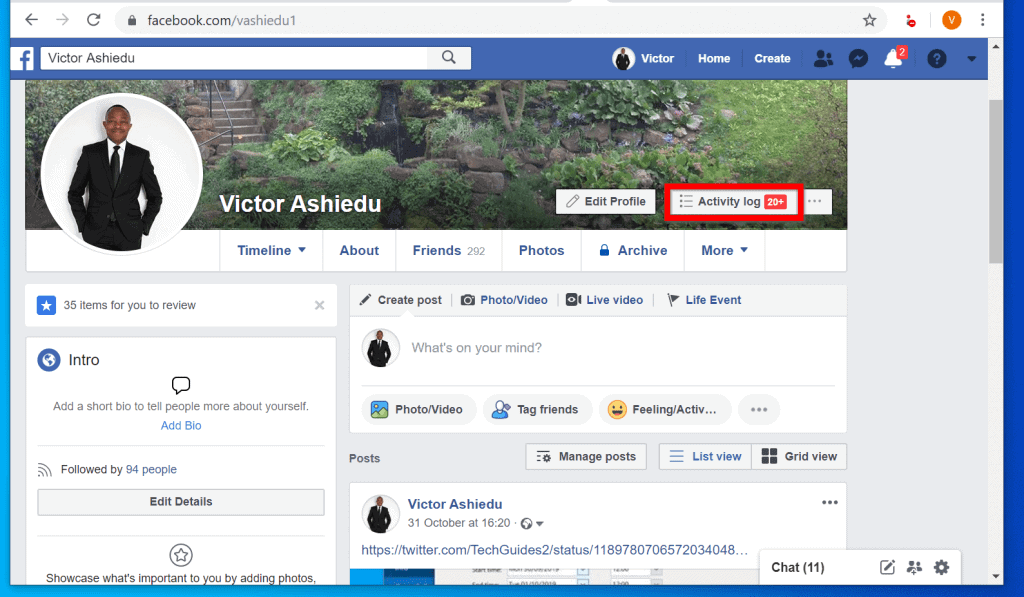The width and height of the screenshot is (1024, 597).
Task: Open Chrome's three-dot menu
Action: click(x=982, y=20)
